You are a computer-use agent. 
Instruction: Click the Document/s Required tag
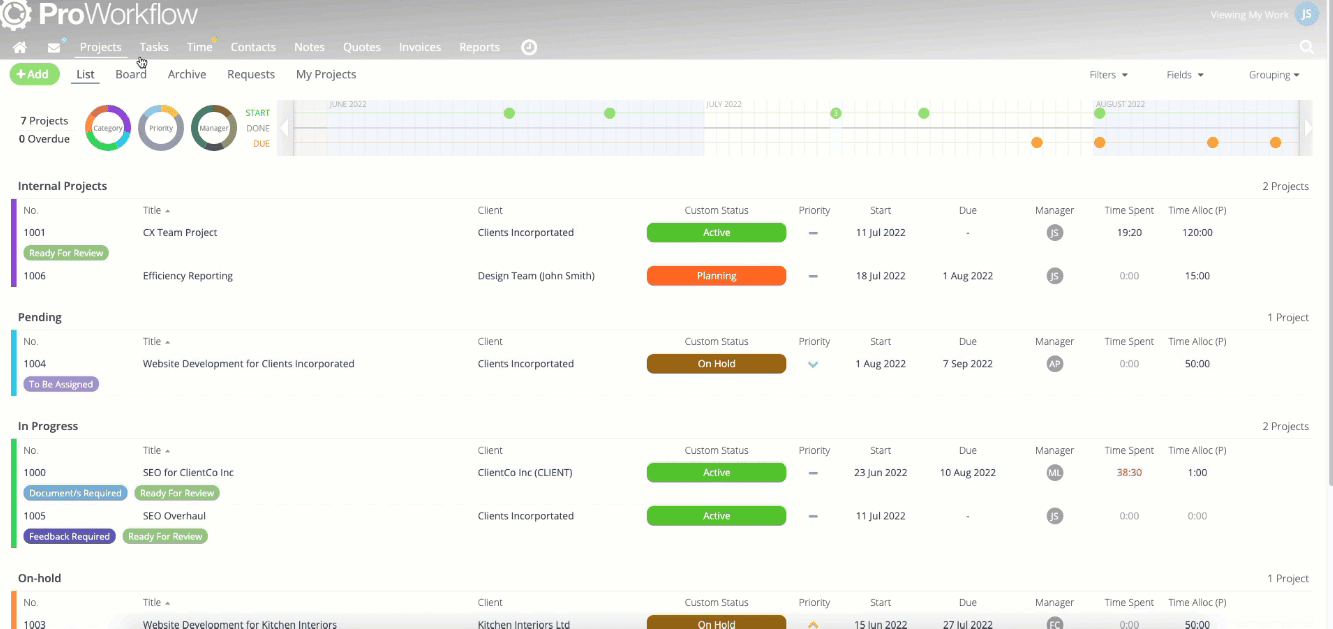pyautogui.click(x=76, y=493)
